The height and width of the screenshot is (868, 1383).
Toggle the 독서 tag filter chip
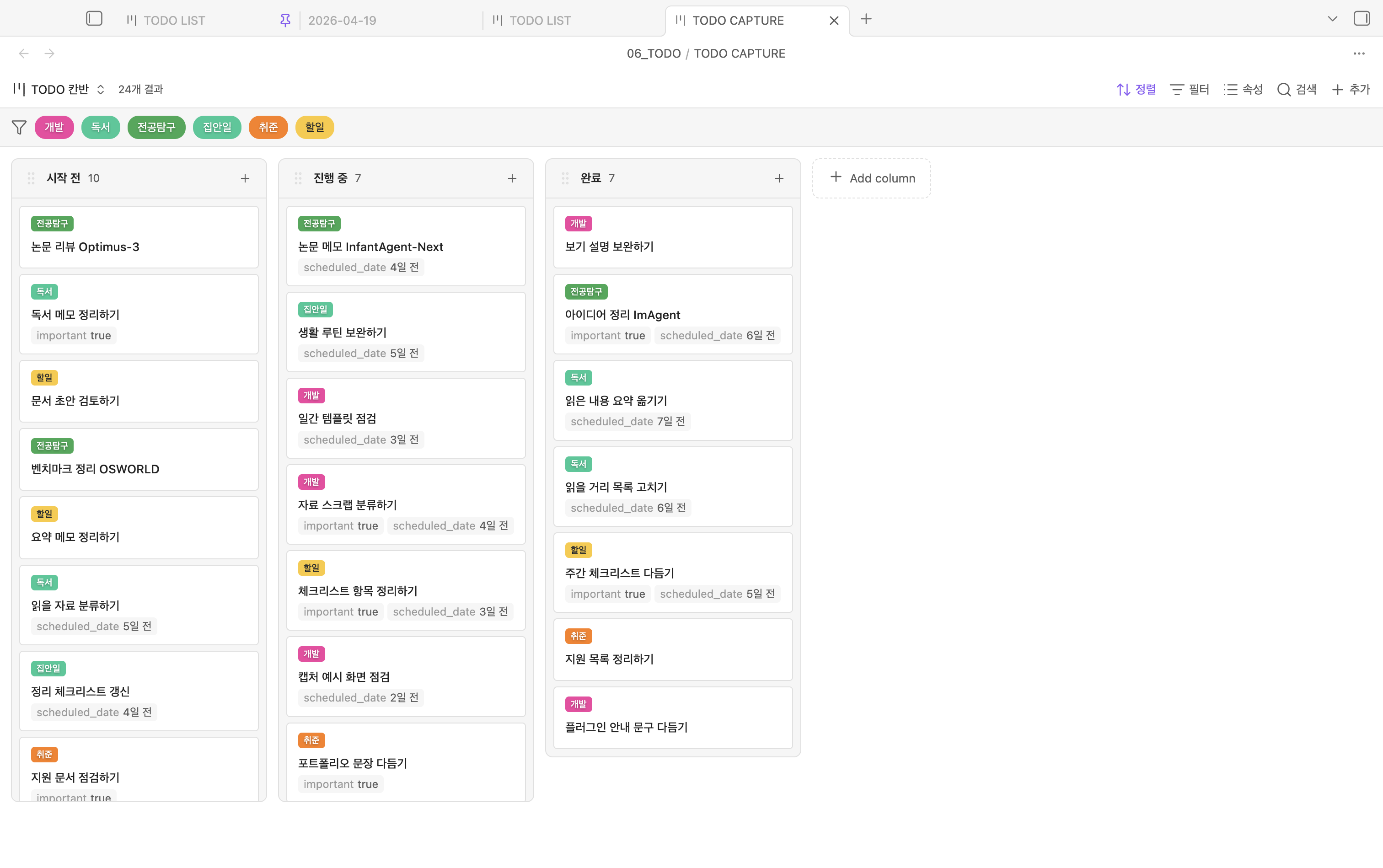pos(101,128)
